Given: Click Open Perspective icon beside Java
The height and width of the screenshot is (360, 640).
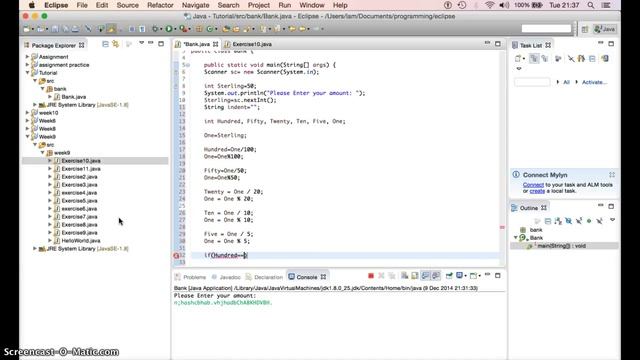Looking at the screenshot, I should click(585, 29).
